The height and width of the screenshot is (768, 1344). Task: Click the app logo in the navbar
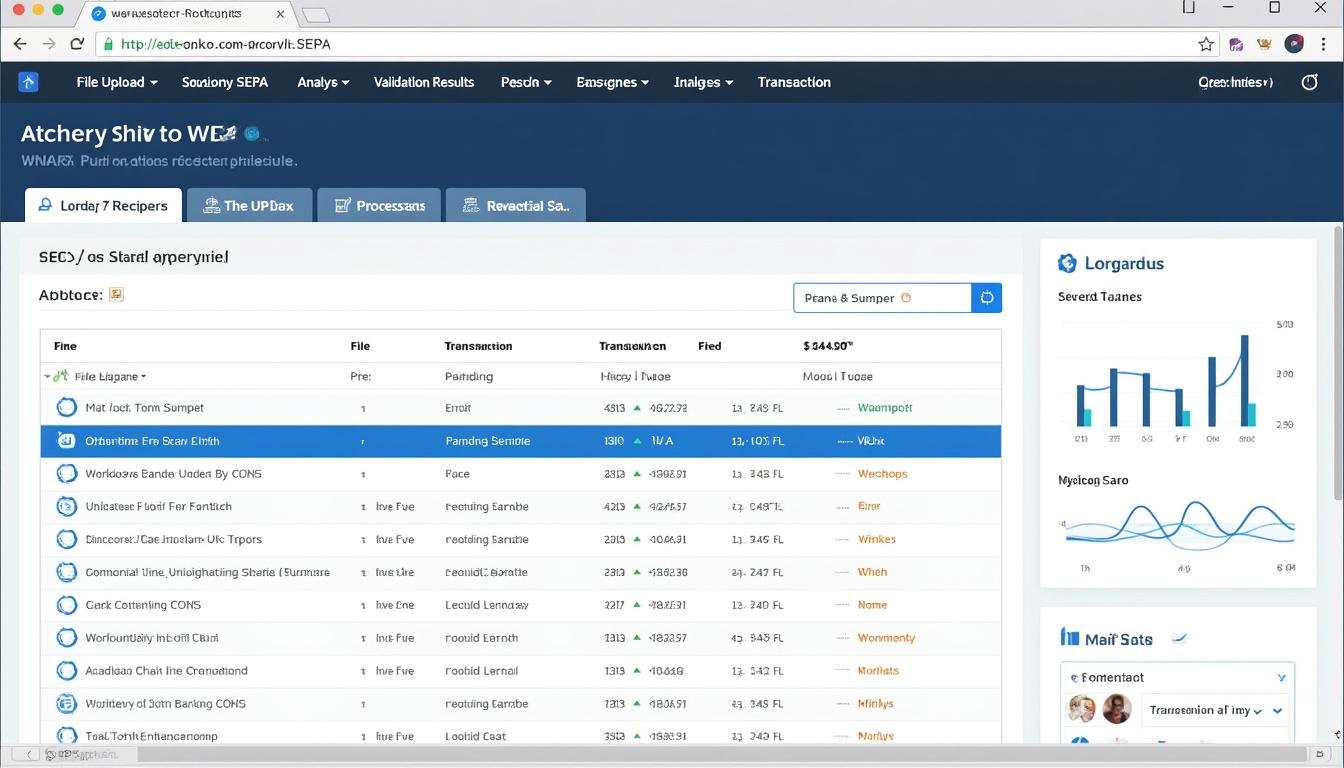point(29,82)
